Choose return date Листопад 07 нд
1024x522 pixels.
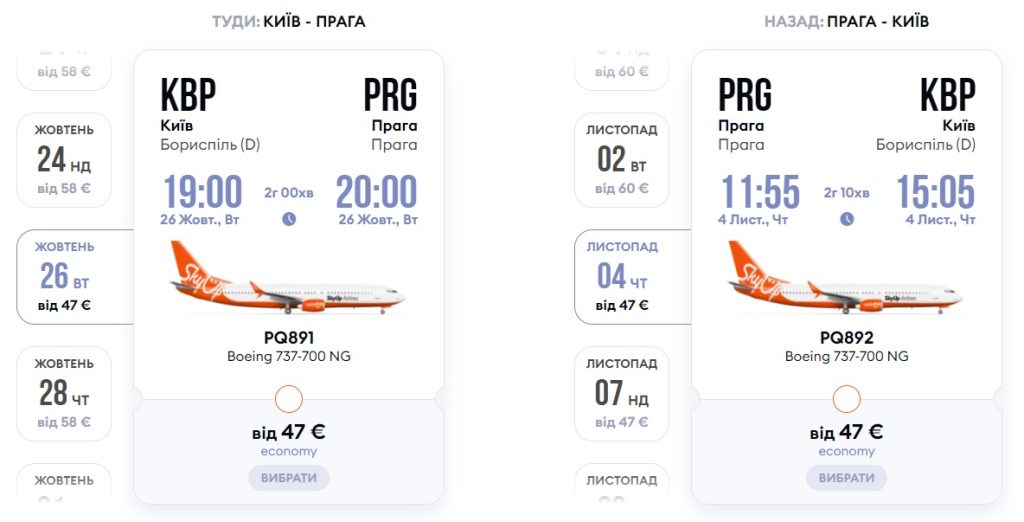621,393
